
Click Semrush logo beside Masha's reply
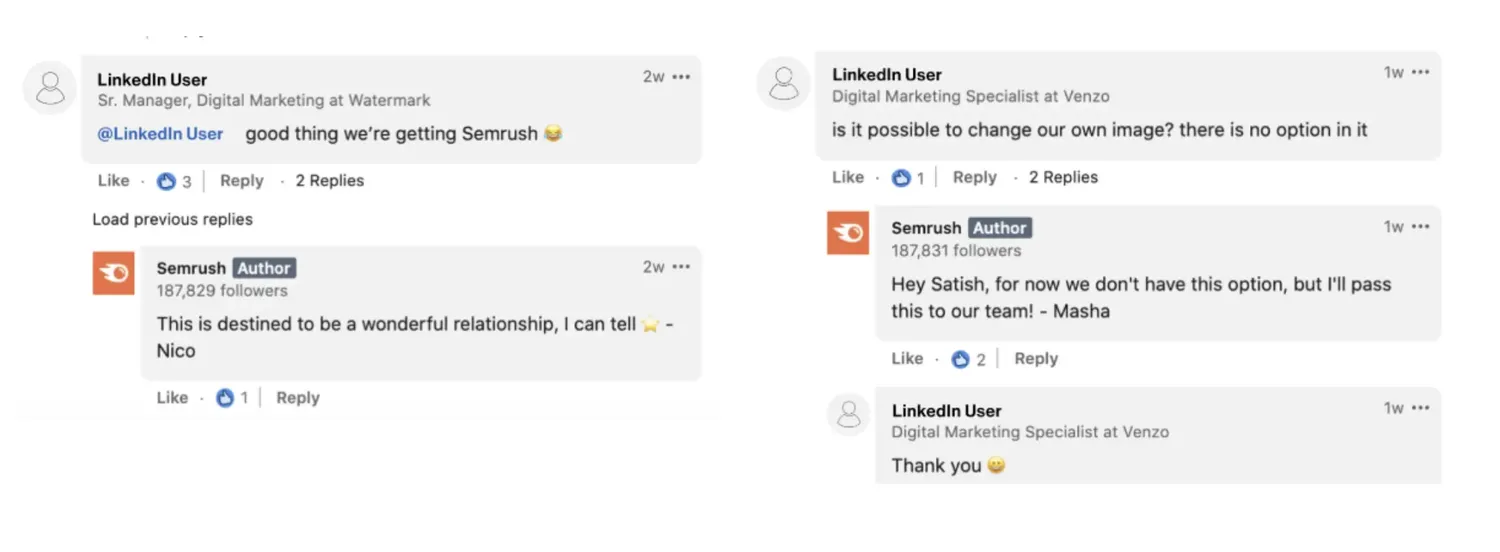click(848, 233)
